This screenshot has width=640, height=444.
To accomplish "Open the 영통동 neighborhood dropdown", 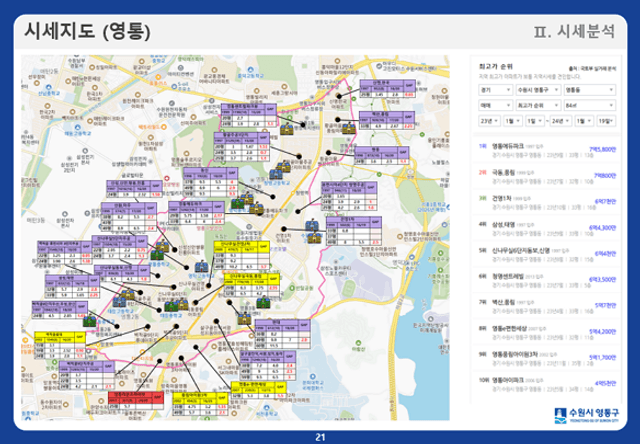I will [589, 90].
